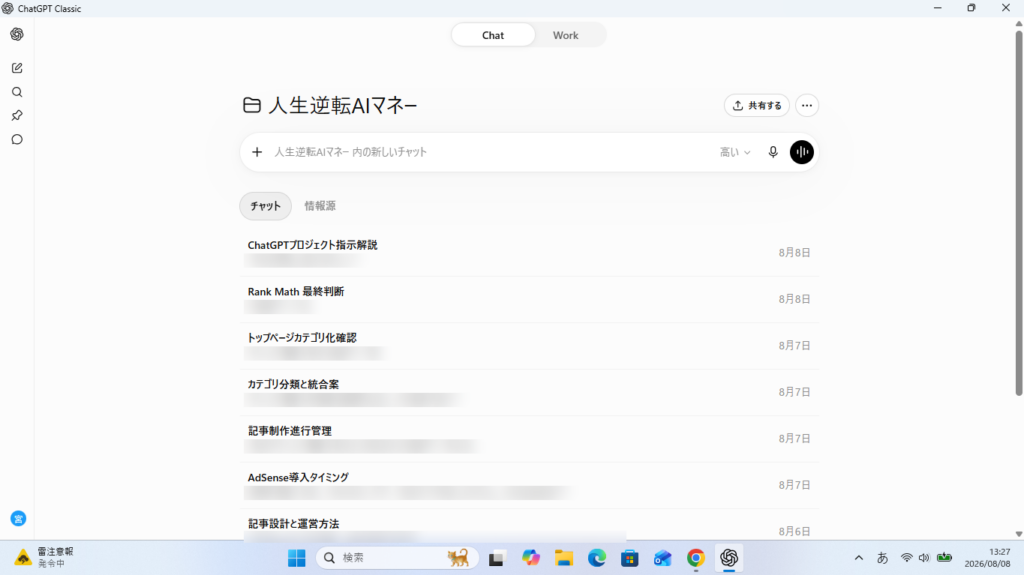Click the project title 人生逆転AIマネー
Screen dimensions: 1024x575
[x=343, y=105]
